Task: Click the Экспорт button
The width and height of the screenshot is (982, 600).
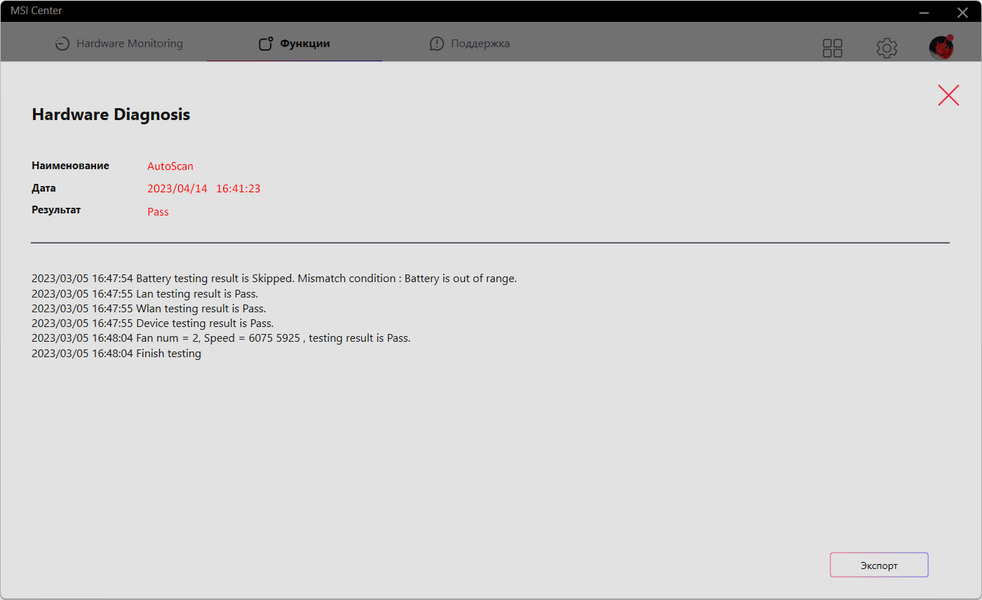Action: tap(879, 565)
